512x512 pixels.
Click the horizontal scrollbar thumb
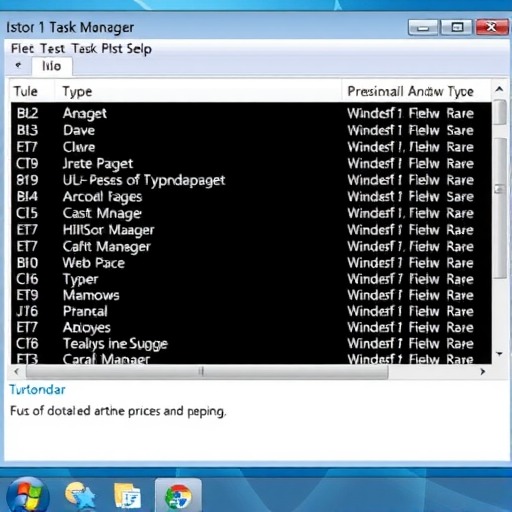coord(207,371)
